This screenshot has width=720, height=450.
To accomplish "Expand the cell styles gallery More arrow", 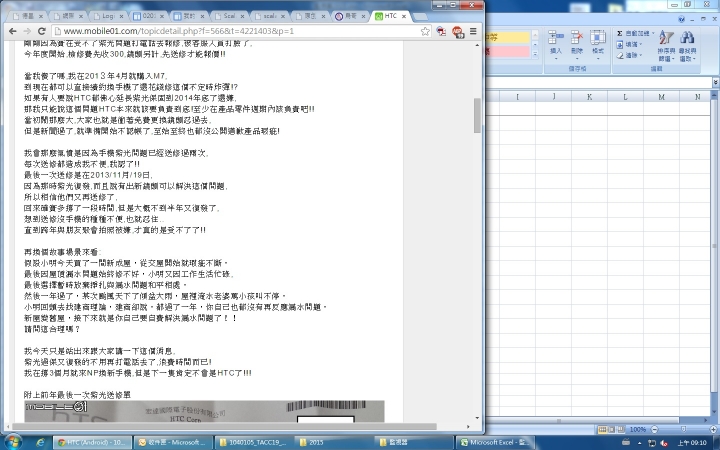I will tap(535, 54).
